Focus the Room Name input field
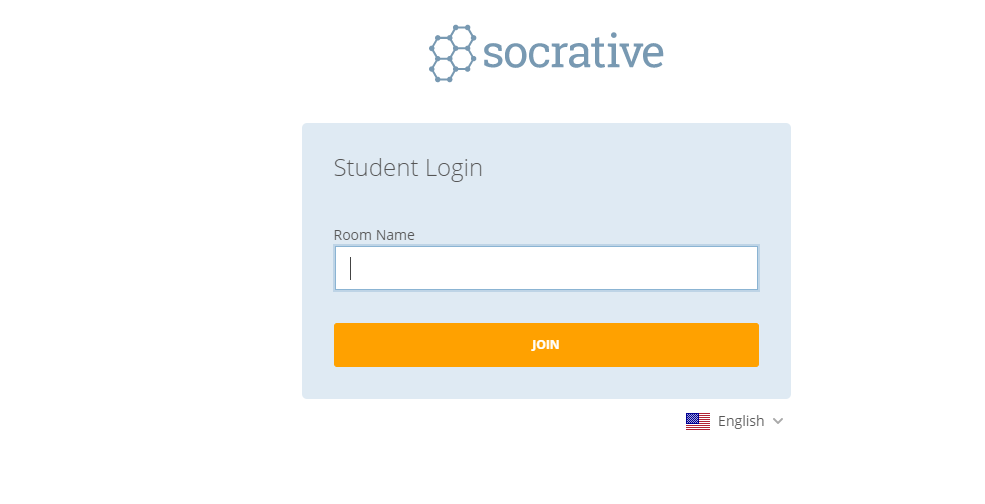The width and height of the screenshot is (985, 504). pos(546,268)
